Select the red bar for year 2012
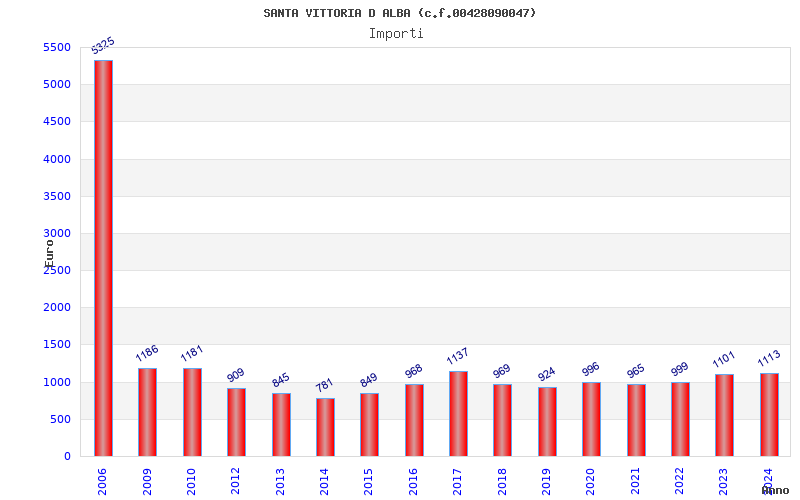Screen dimensions: 800x500 click(x=236, y=422)
